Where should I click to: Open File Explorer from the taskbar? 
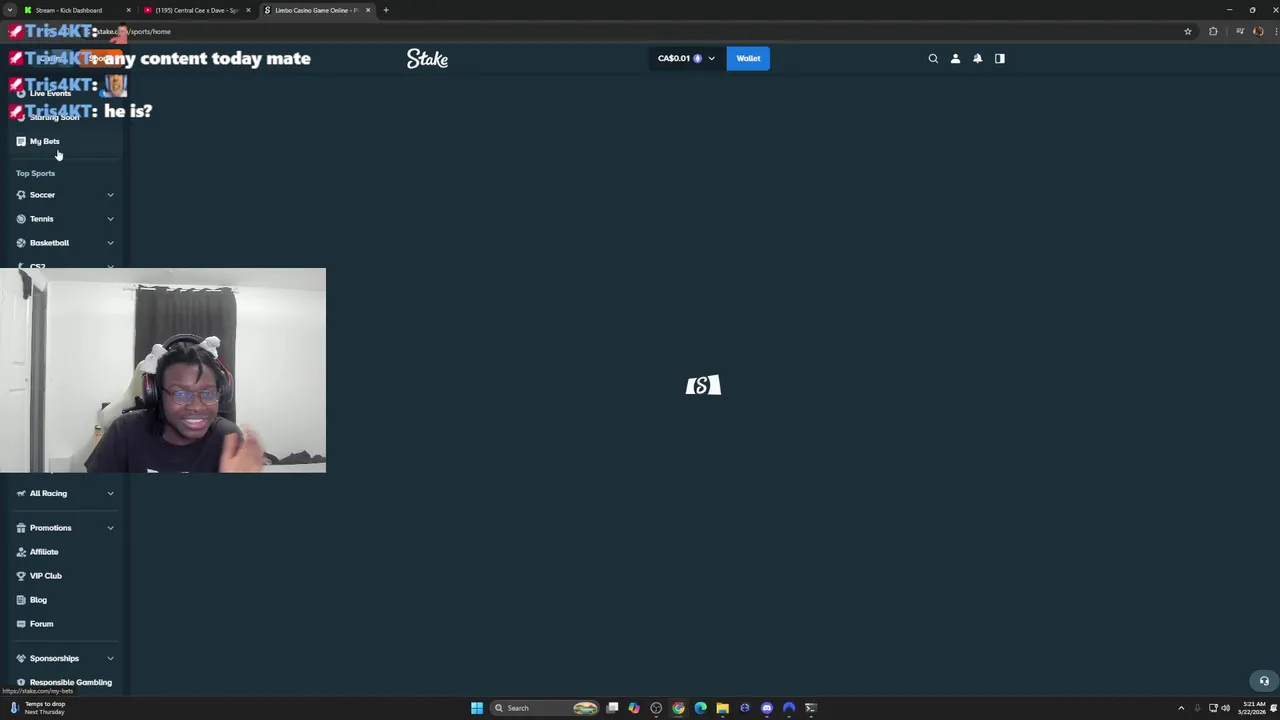pyautogui.click(x=722, y=708)
